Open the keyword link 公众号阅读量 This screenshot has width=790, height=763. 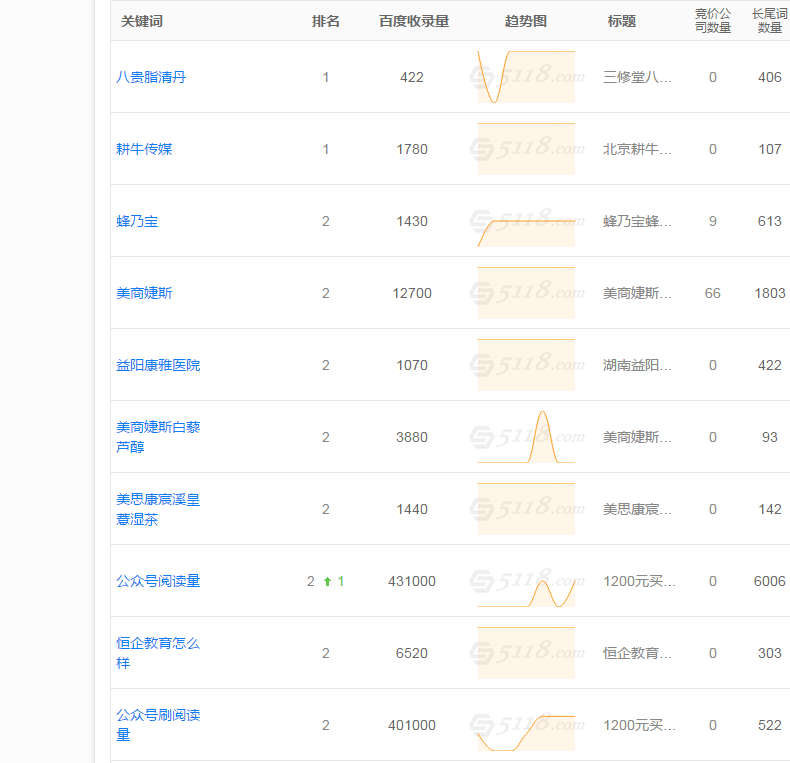(x=158, y=581)
